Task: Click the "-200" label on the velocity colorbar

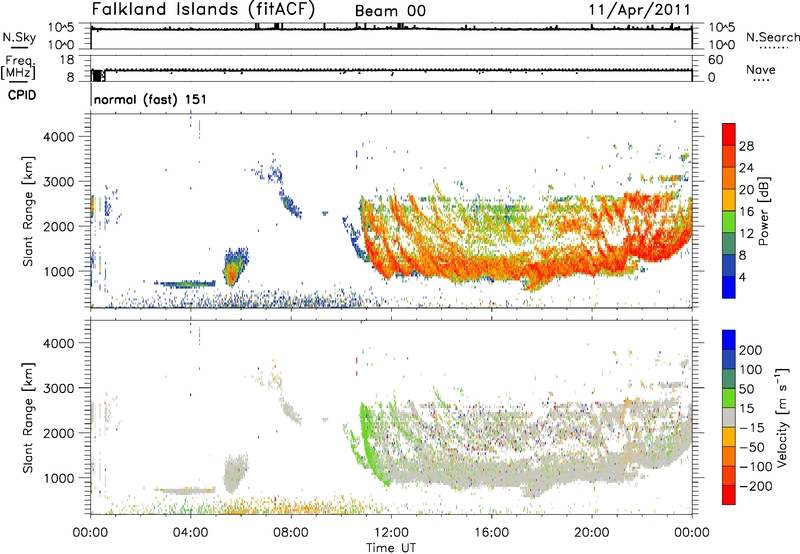Action: (x=756, y=486)
